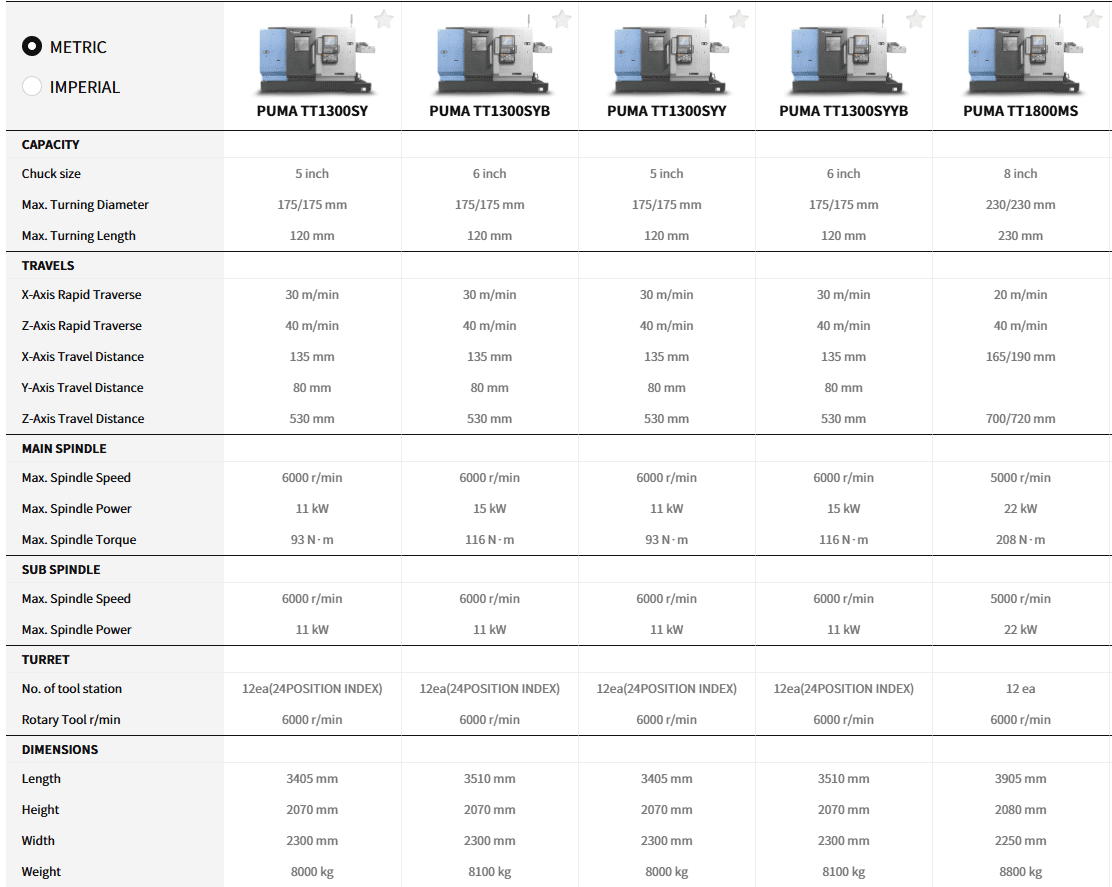Mark PUMA TT1300SYYB with the star icon
This screenshot has width=1112, height=887.
[x=915, y=19]
